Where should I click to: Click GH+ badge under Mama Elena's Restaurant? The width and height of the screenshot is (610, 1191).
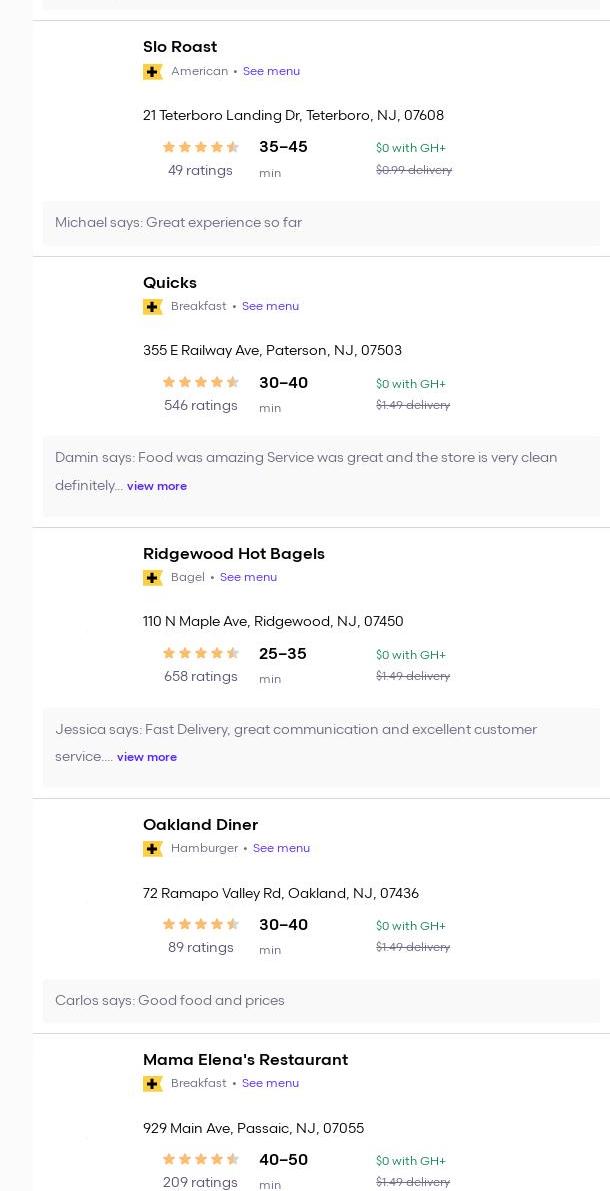point(152,1084)
